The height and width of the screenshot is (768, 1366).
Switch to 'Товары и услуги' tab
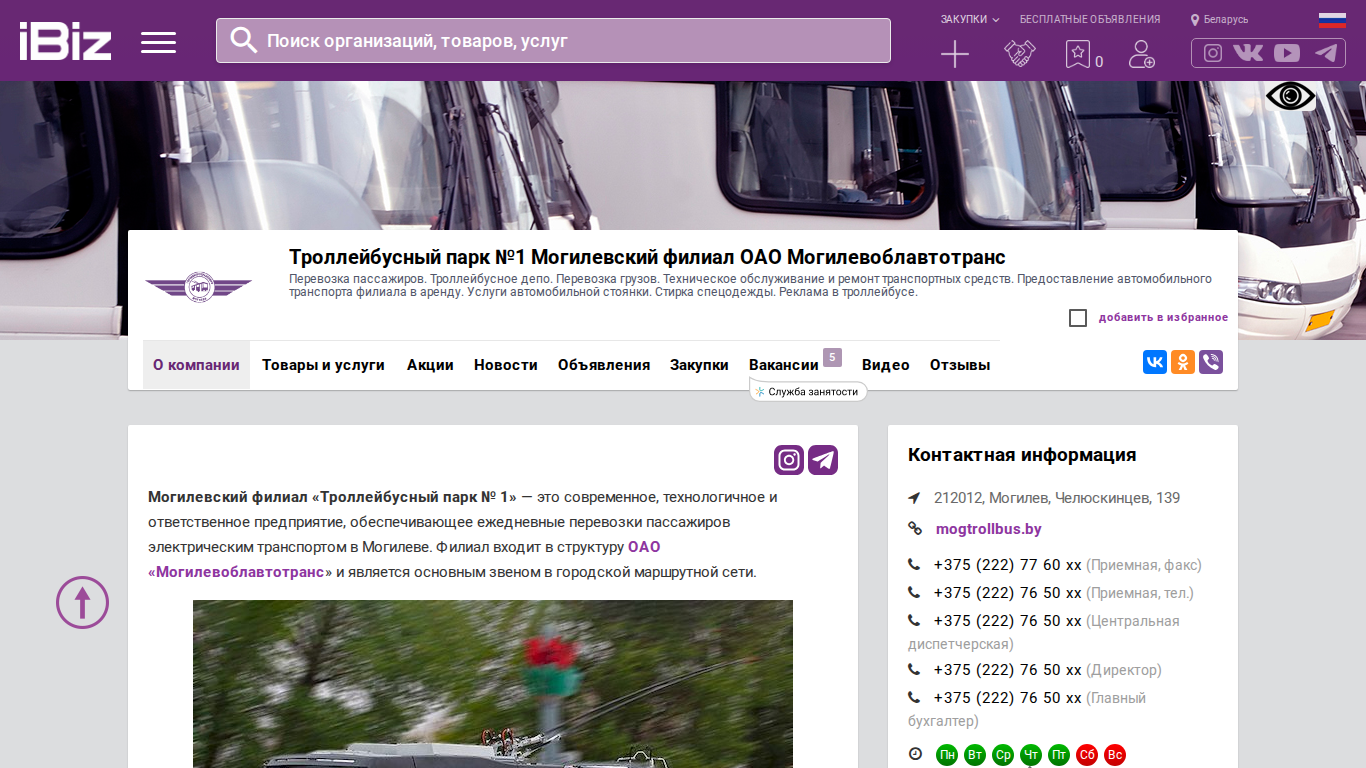click(x=323, y=365)
